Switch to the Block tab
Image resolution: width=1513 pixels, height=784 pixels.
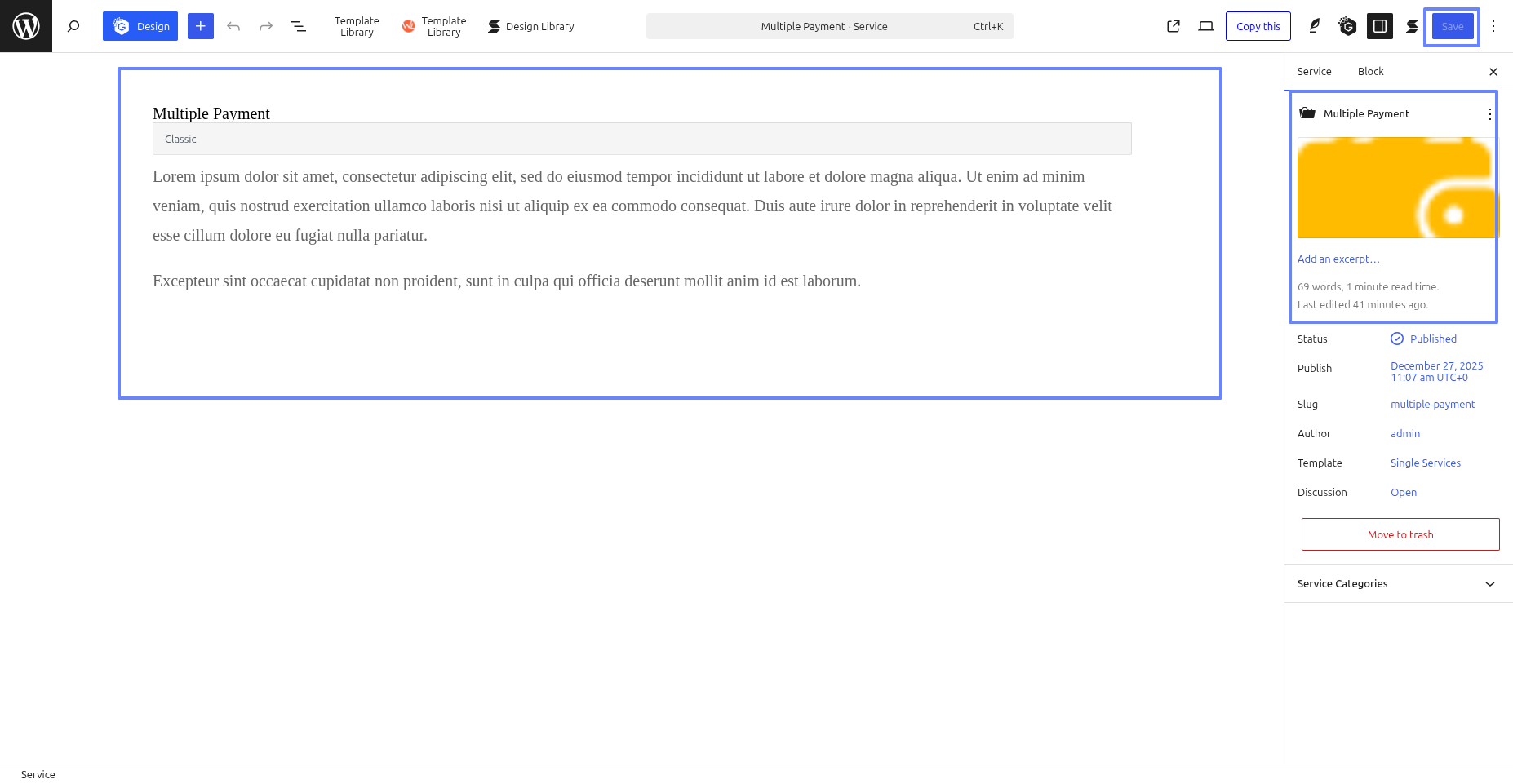pos(1370,72)
